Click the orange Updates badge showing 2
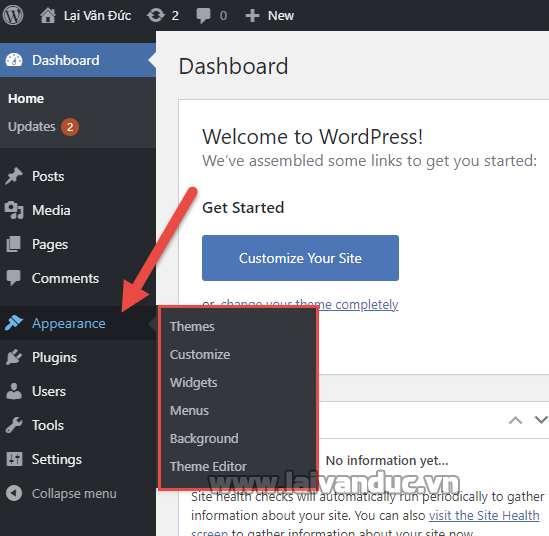The height and width of the screenshot is (536, 549). coord(70,127)
